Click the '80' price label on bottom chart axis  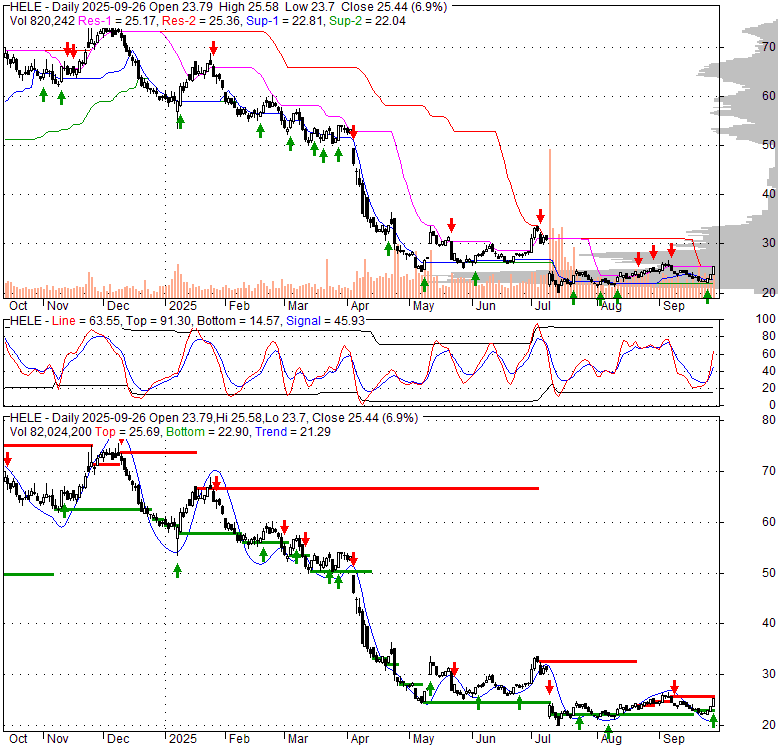pyautogui.click(x=769, y=420)
